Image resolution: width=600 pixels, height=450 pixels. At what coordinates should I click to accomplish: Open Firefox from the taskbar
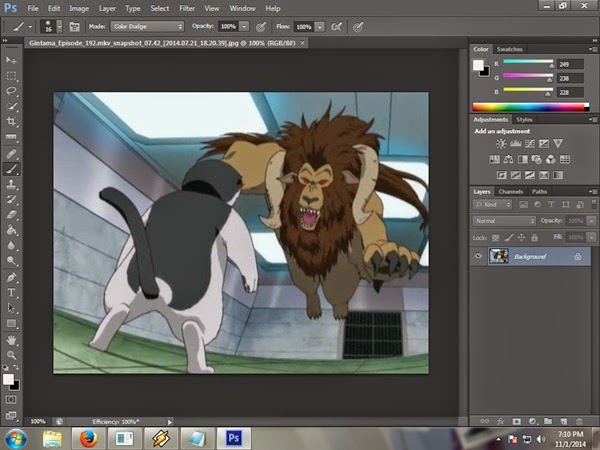click(x=88, y=439)
